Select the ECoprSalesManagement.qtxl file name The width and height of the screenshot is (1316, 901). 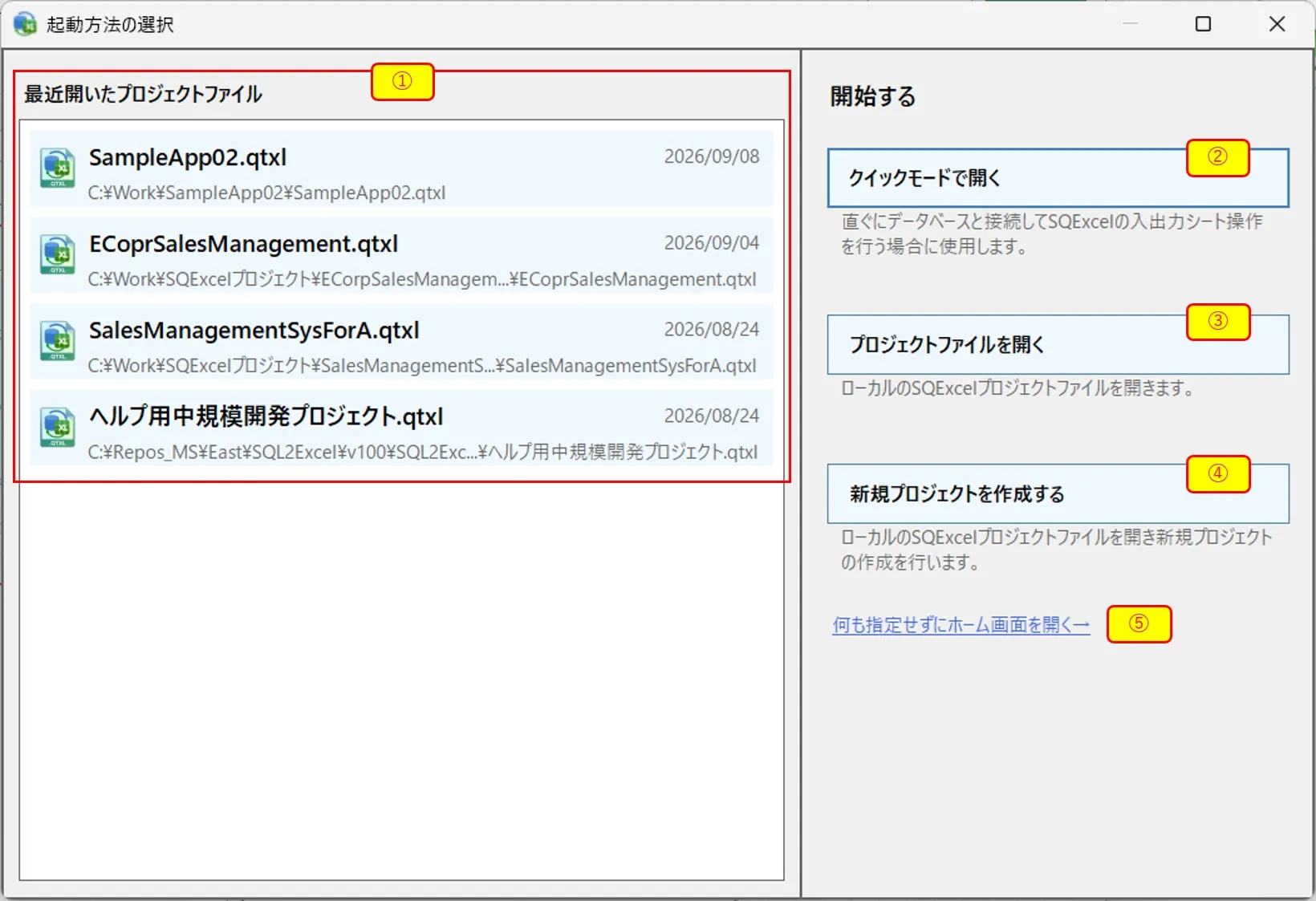click(244, 244)
